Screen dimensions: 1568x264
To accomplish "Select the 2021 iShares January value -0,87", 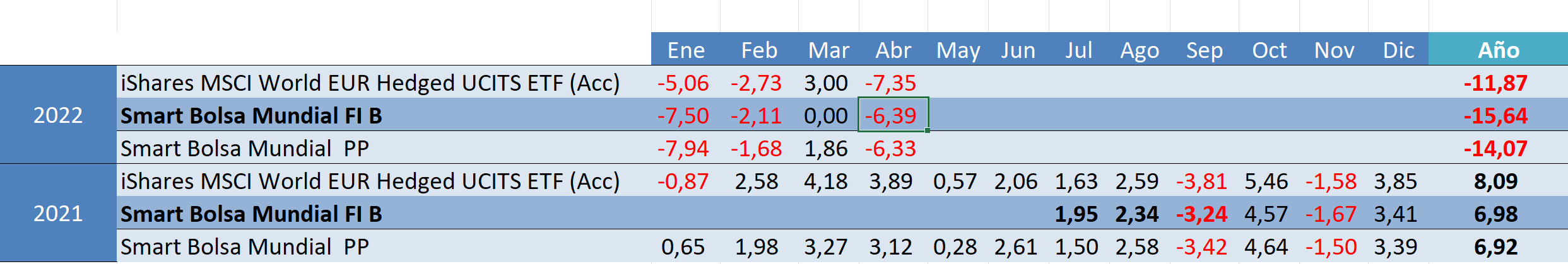I will point(683,181).
